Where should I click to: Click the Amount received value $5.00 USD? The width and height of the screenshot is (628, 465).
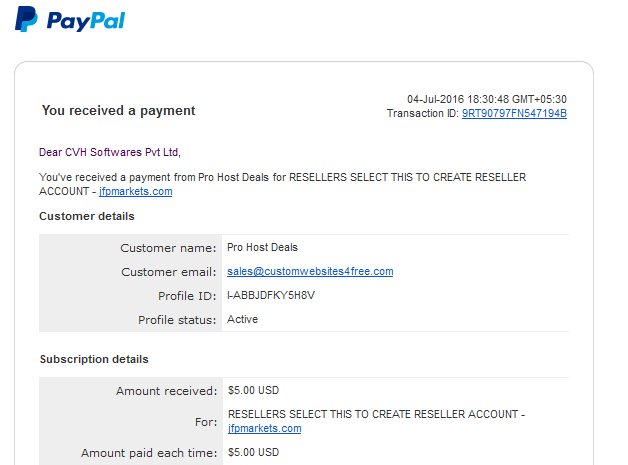253,390
